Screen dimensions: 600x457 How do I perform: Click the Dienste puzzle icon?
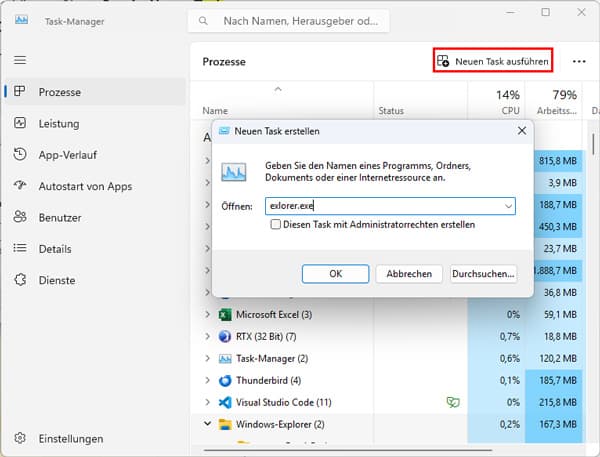point(20,280)
